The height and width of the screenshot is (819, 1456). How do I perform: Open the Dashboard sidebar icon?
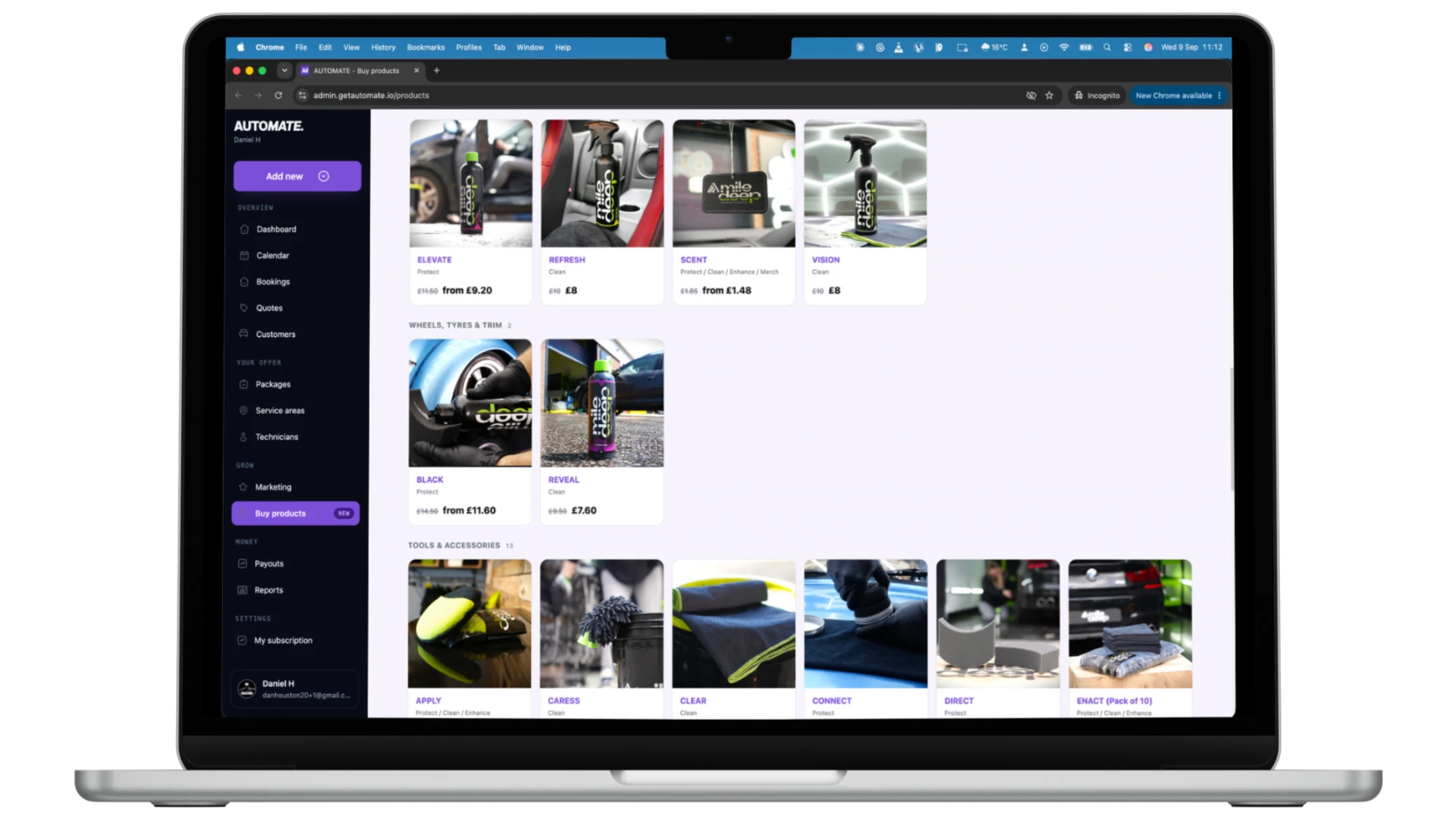point(244,229)
